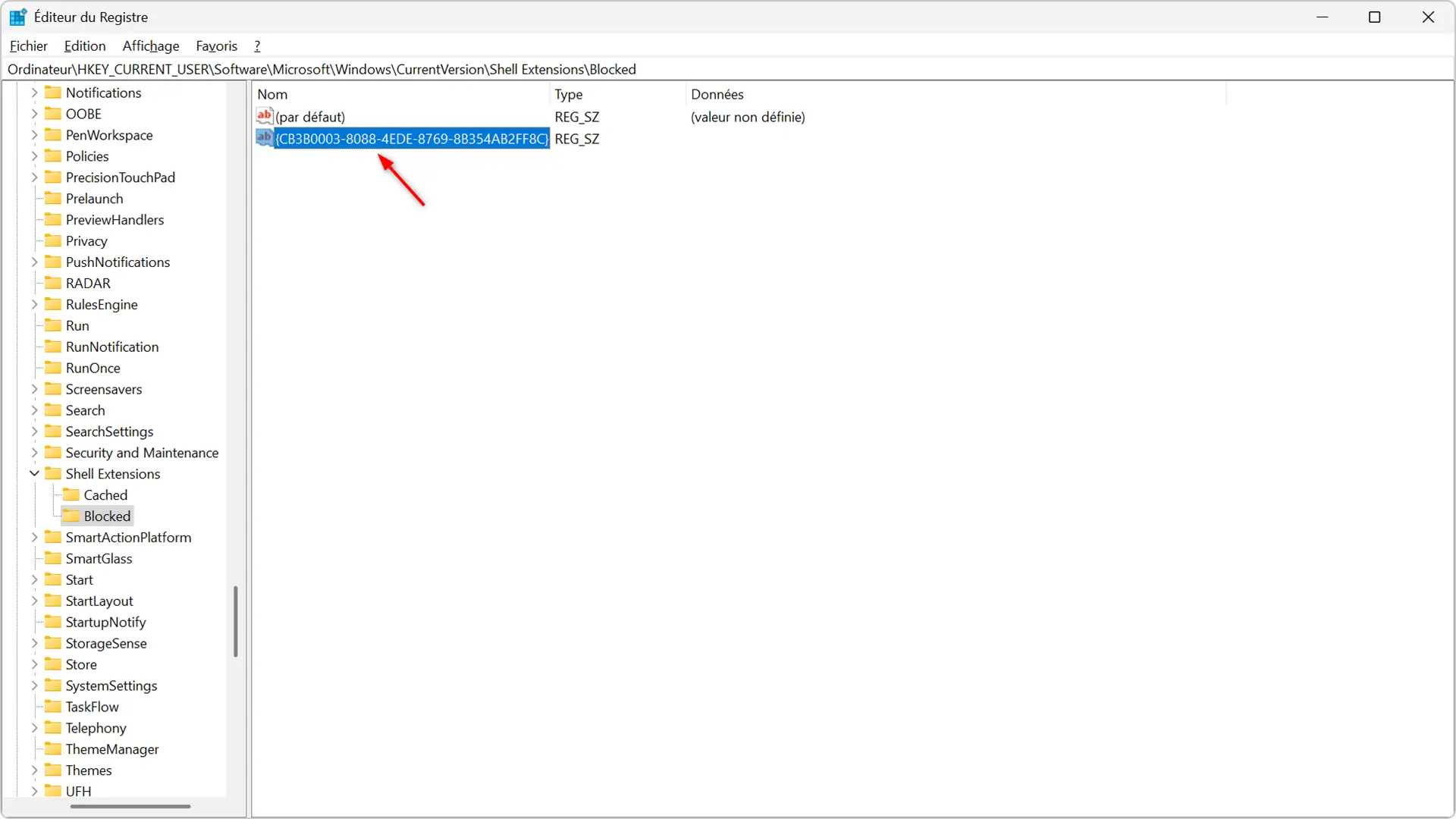Collapse the Shell Extensions key
Image resolution: width=1456 pixels, height=819 pixels.
[34, 474]
